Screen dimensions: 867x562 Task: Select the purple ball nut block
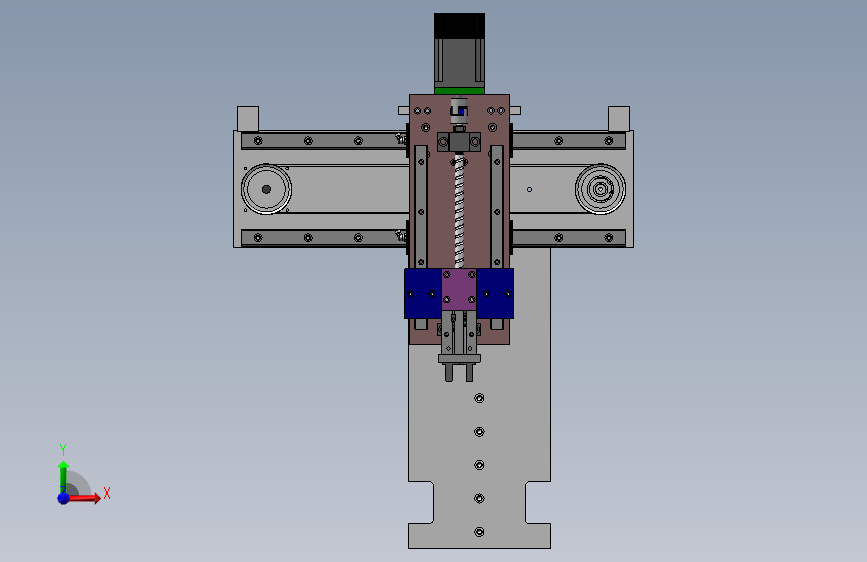459,289
